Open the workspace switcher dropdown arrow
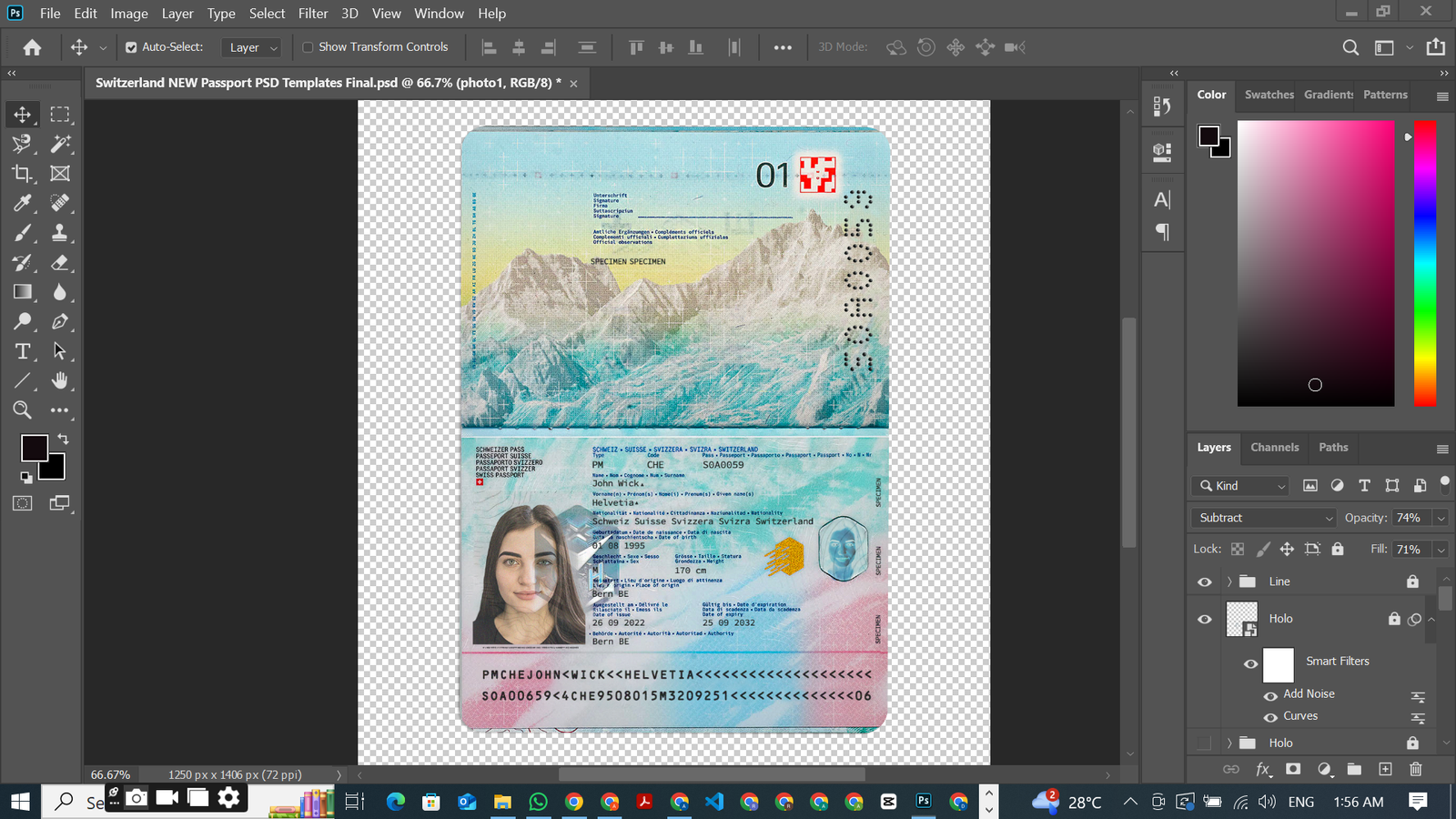The height and width of the screenshot is (819, 1456). tap(1410, 47)
